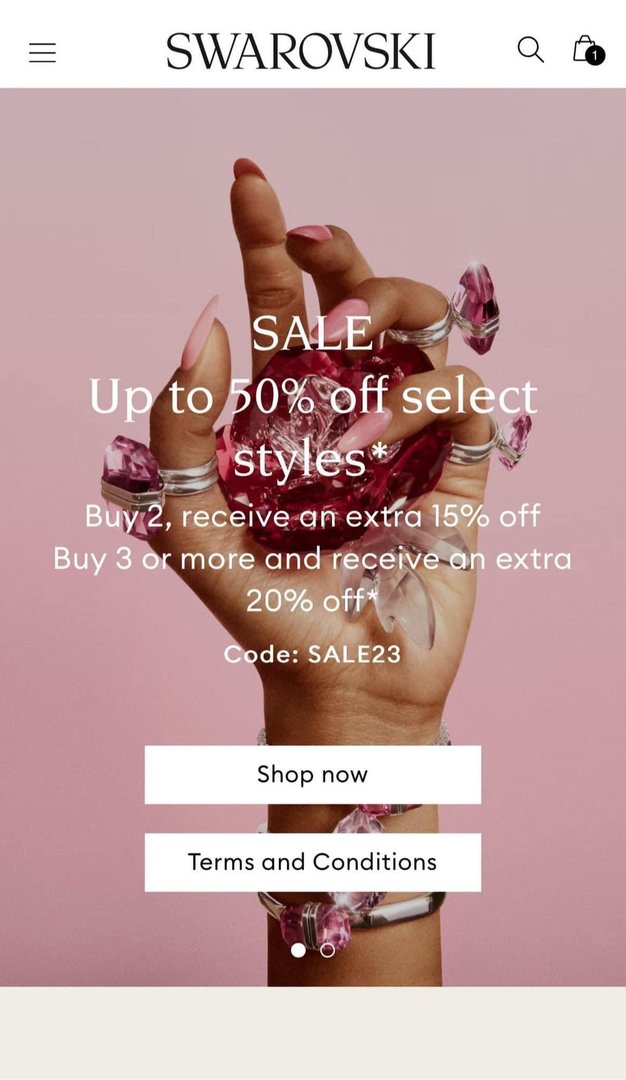Click the Code: SALE23 promo text
626x1080 pixels.
[312, 653]
